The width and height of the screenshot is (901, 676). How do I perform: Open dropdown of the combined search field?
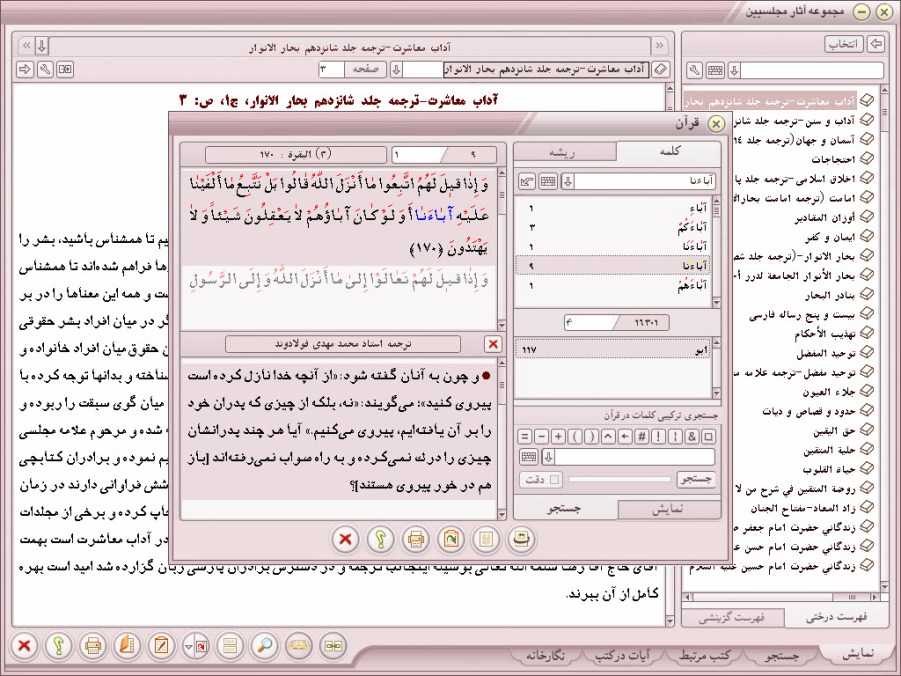pyautogui.click(x=548, y=457)
